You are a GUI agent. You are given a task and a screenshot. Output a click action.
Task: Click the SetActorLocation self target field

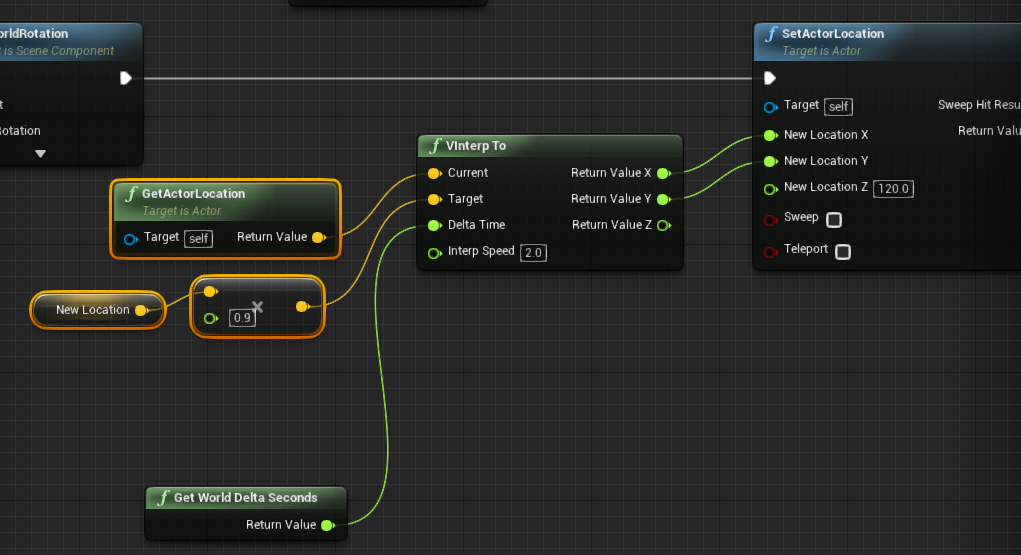(839, 107)
